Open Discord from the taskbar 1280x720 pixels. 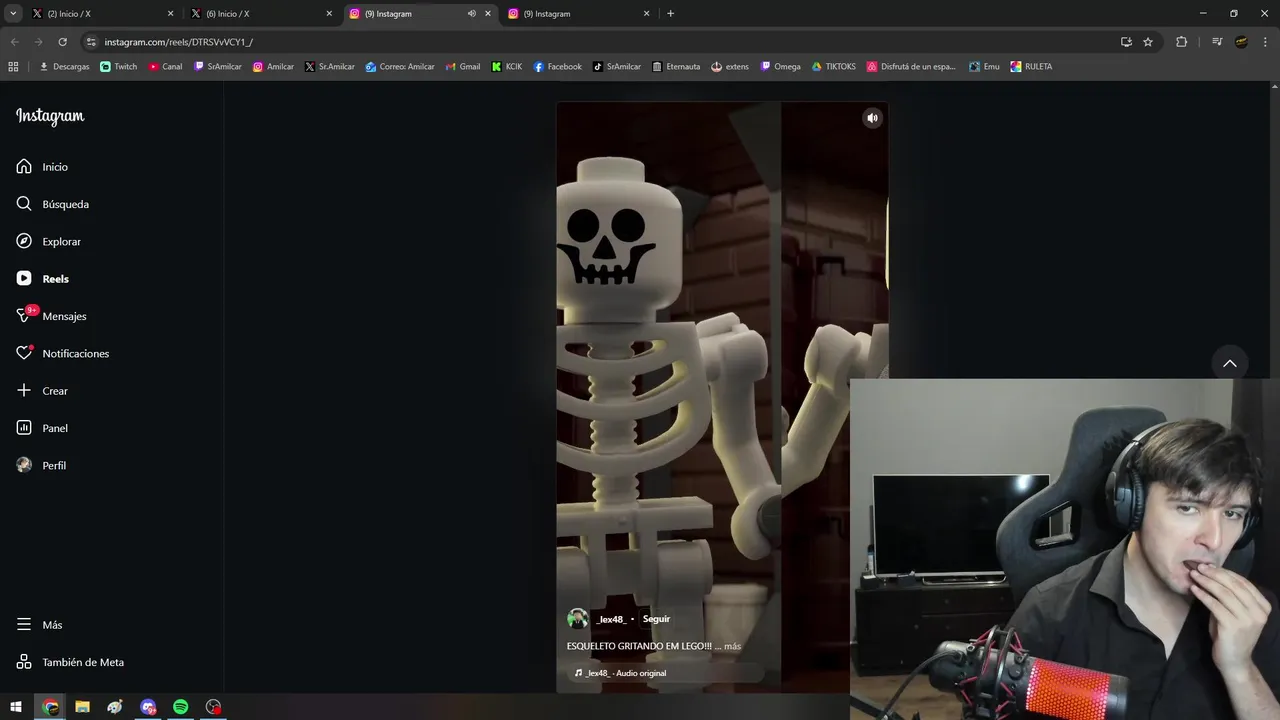148,707
